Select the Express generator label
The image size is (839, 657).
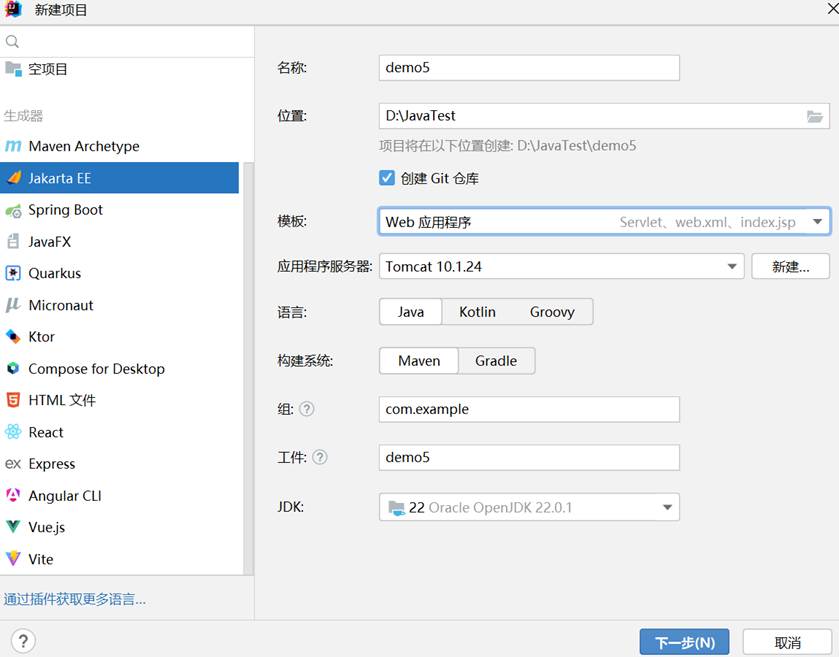coord(51,464)
